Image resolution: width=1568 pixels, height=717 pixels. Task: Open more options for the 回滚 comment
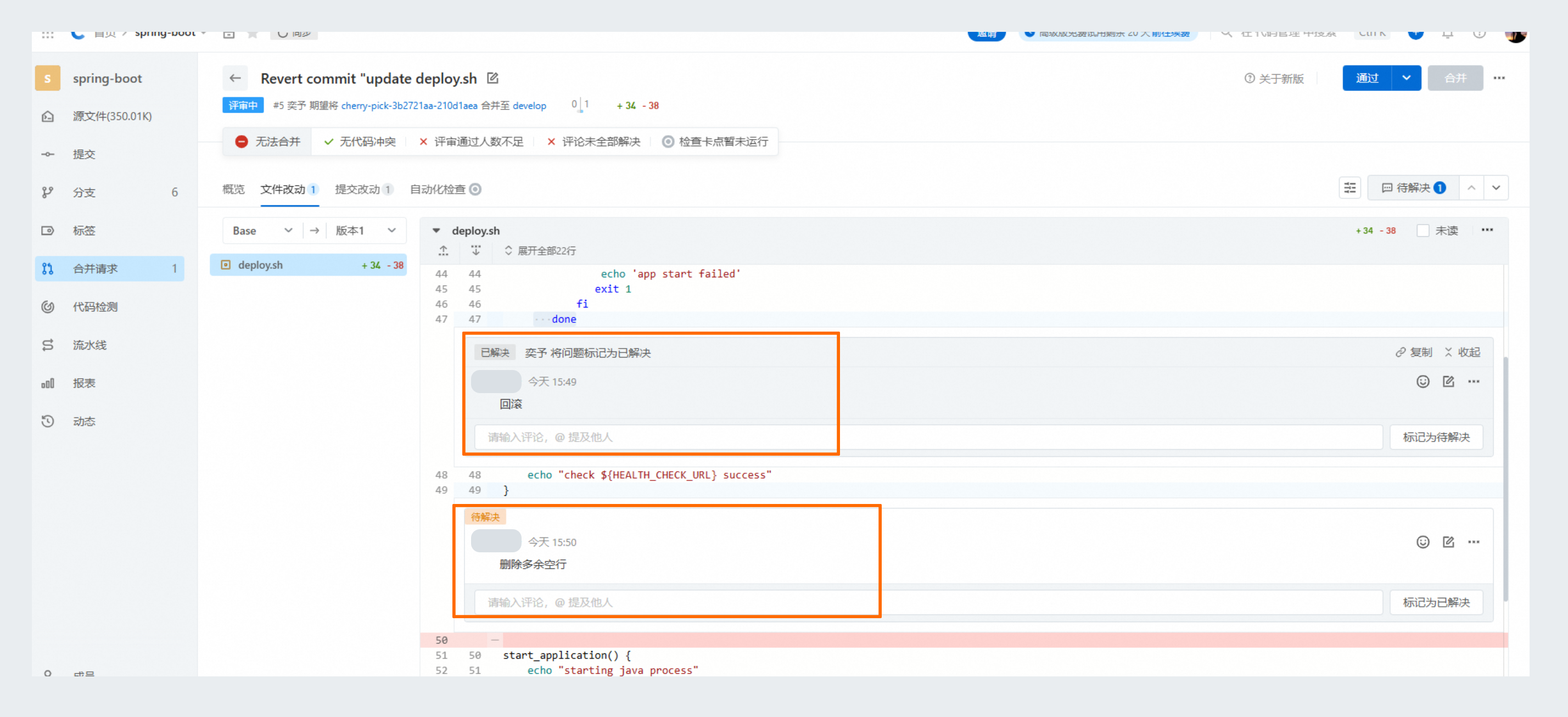coord(1474,382)
